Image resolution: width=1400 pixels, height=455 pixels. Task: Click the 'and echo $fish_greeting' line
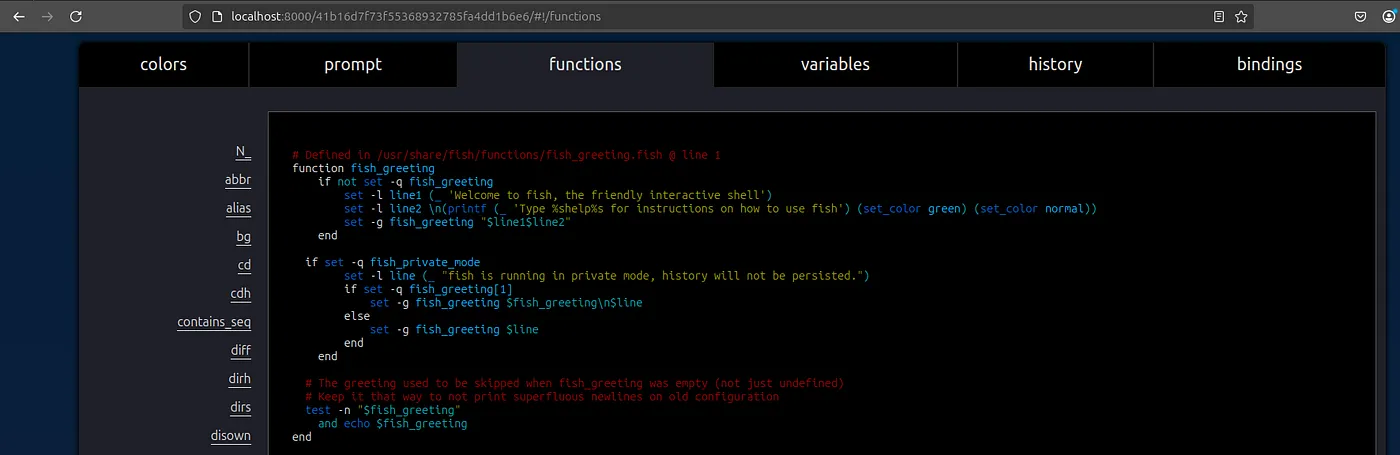[x=392, y=424]
